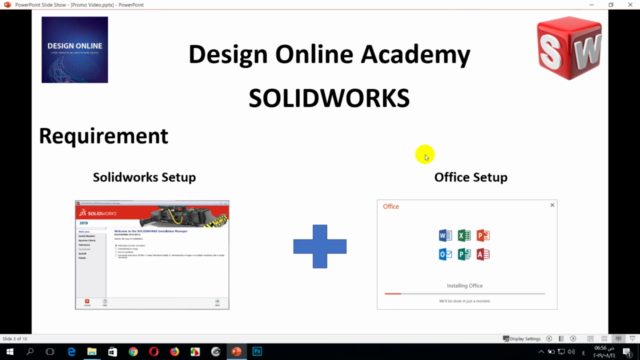640x360 pixels.
Task: Click the 'Solidworks Setup' label
Action: point(144,178)
